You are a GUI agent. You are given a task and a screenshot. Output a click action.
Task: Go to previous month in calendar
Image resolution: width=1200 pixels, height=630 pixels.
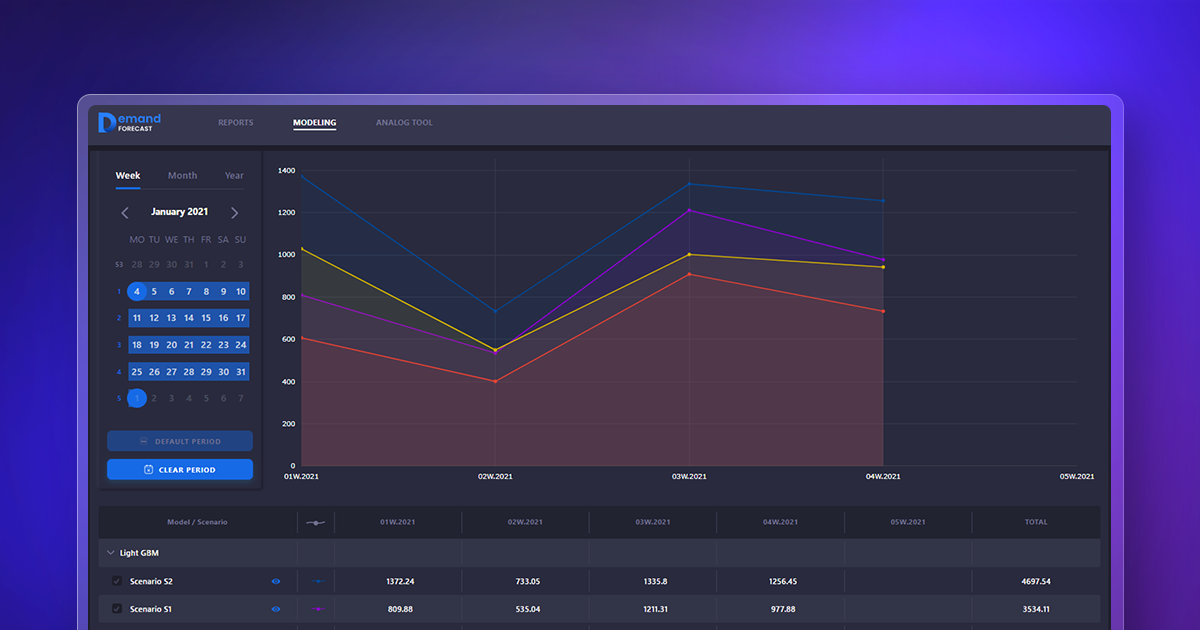[125, 213]
